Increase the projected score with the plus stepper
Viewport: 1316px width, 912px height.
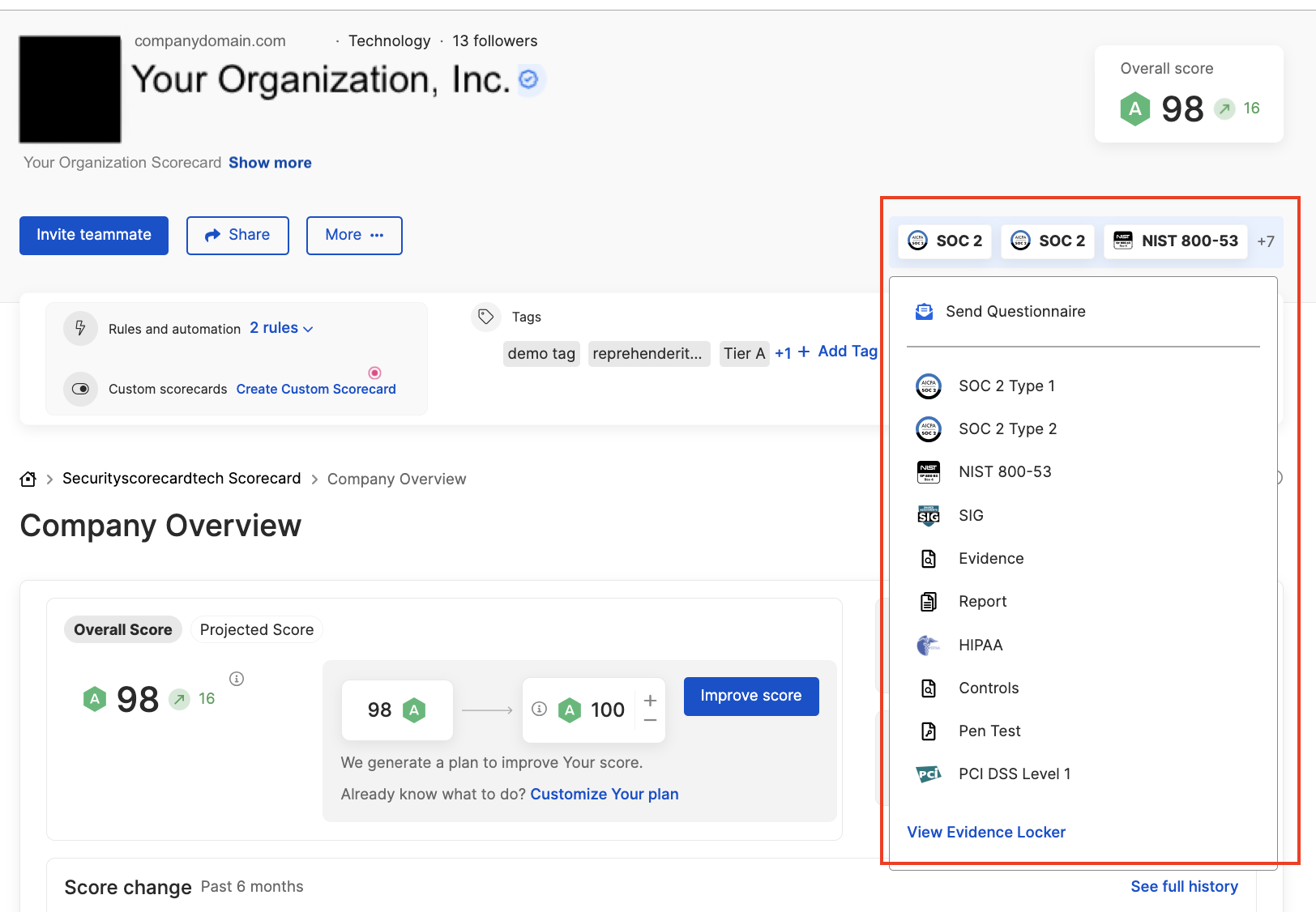click(650, 700)
